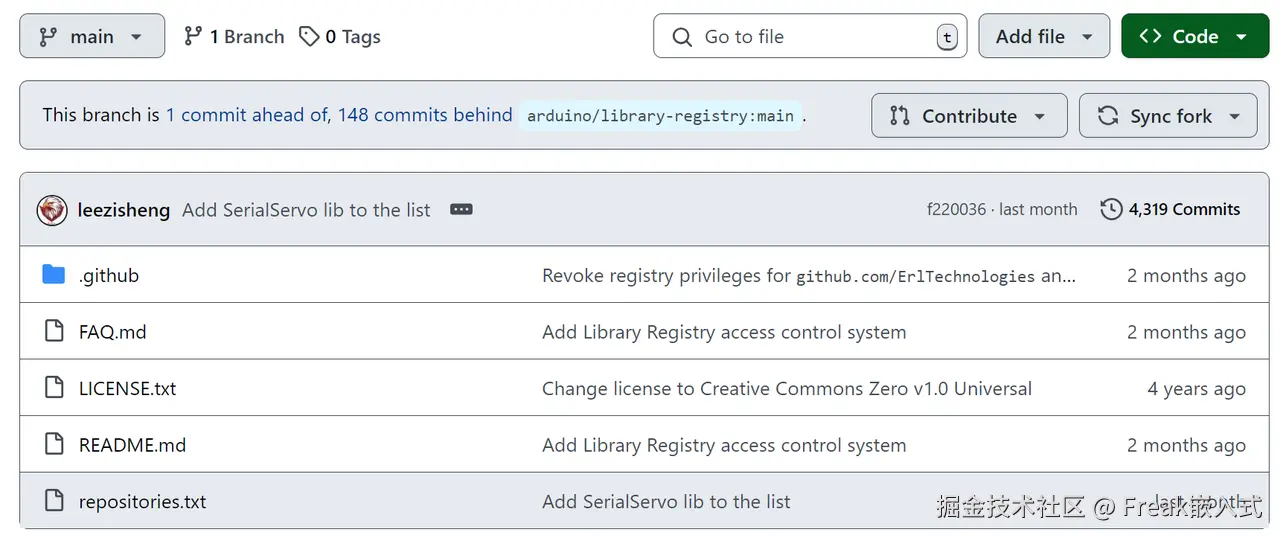Click the file icon beside LICENSE.txt
Screen dimensions: 1280x538
point(54,388)
